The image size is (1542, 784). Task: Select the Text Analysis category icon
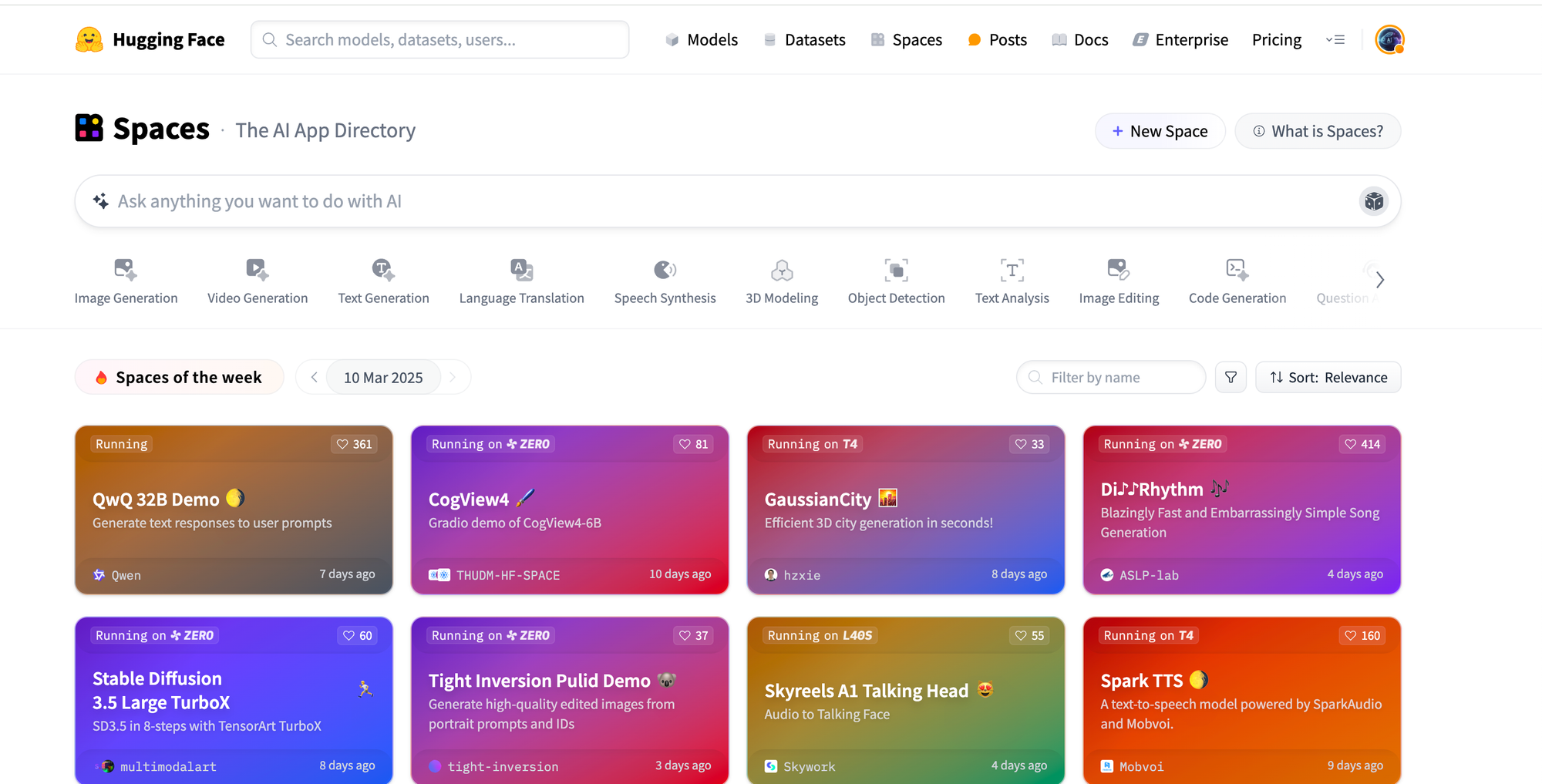point(1012,269)
